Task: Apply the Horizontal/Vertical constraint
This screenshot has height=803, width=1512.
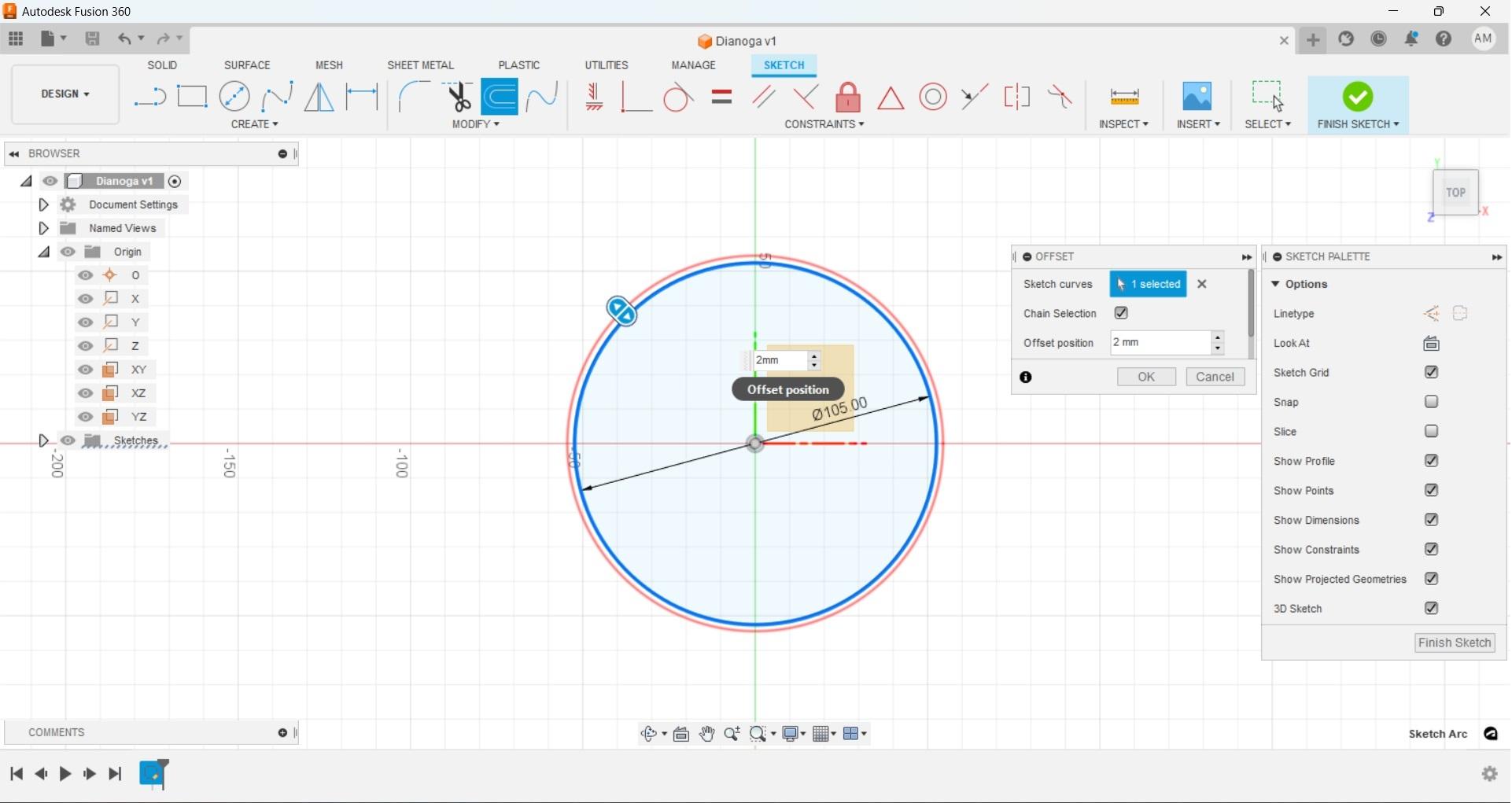Action: (595, 97)
